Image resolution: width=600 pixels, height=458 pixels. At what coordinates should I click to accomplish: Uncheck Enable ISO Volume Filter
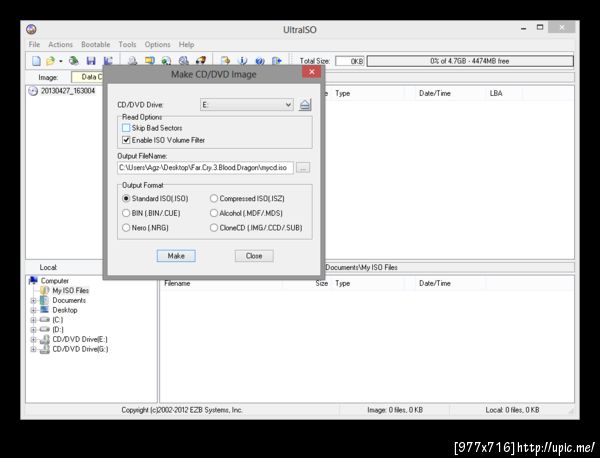click(126, 140)
